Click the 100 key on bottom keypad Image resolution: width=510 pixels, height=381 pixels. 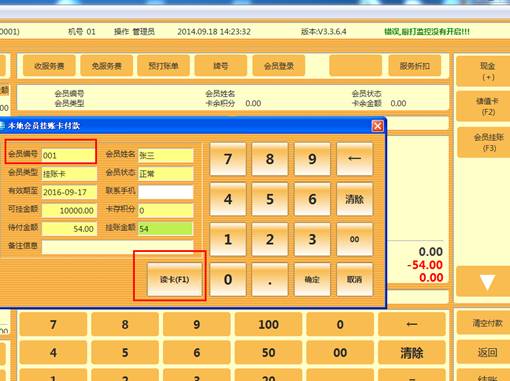pyautogui.click(x=268, y=324)
